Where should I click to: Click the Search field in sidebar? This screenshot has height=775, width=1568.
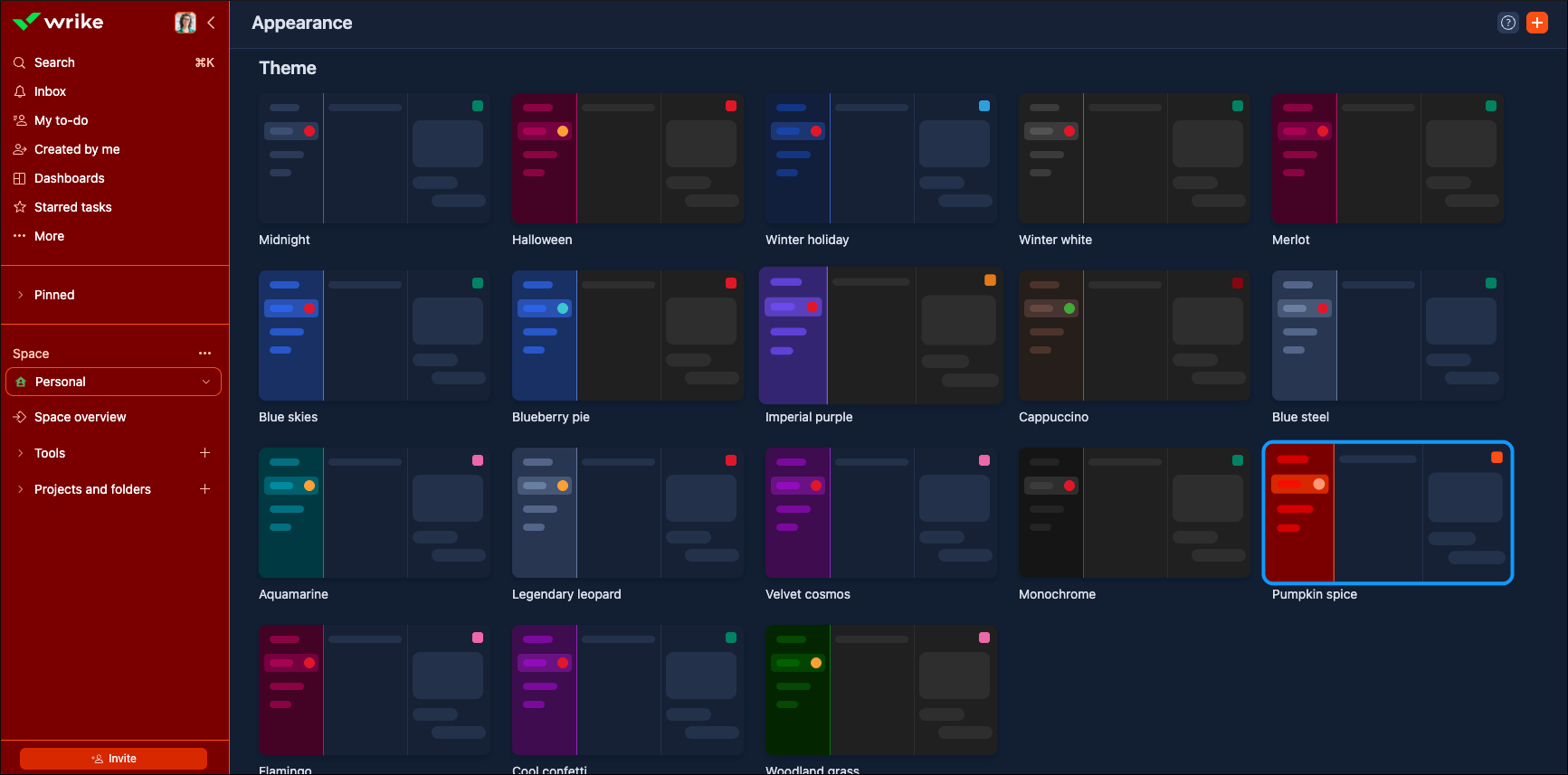54,62
